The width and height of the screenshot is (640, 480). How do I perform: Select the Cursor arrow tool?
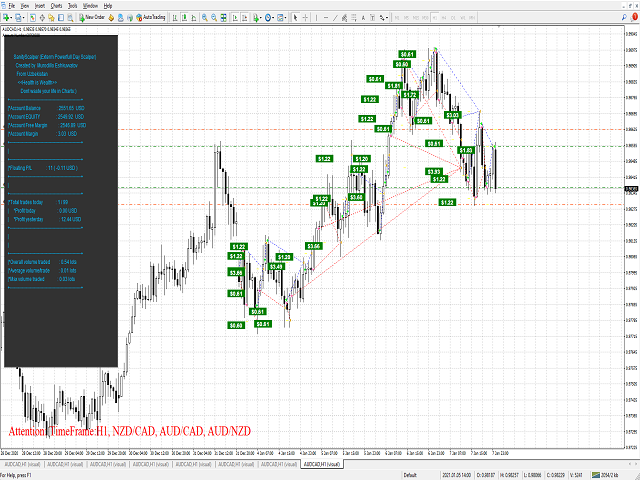point(295,18)
